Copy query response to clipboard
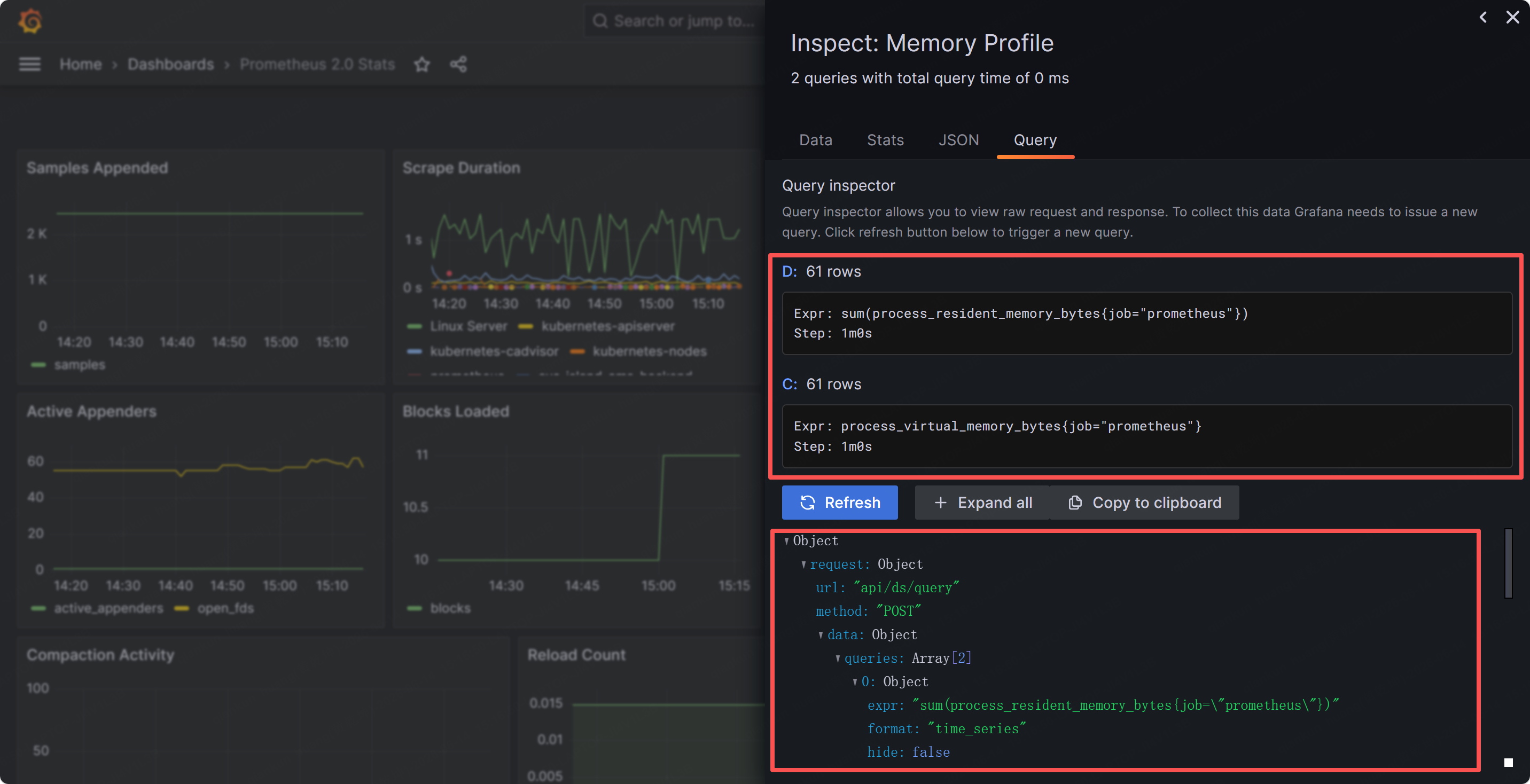This screenshot has height=784, width=1530. point(1144,503)
